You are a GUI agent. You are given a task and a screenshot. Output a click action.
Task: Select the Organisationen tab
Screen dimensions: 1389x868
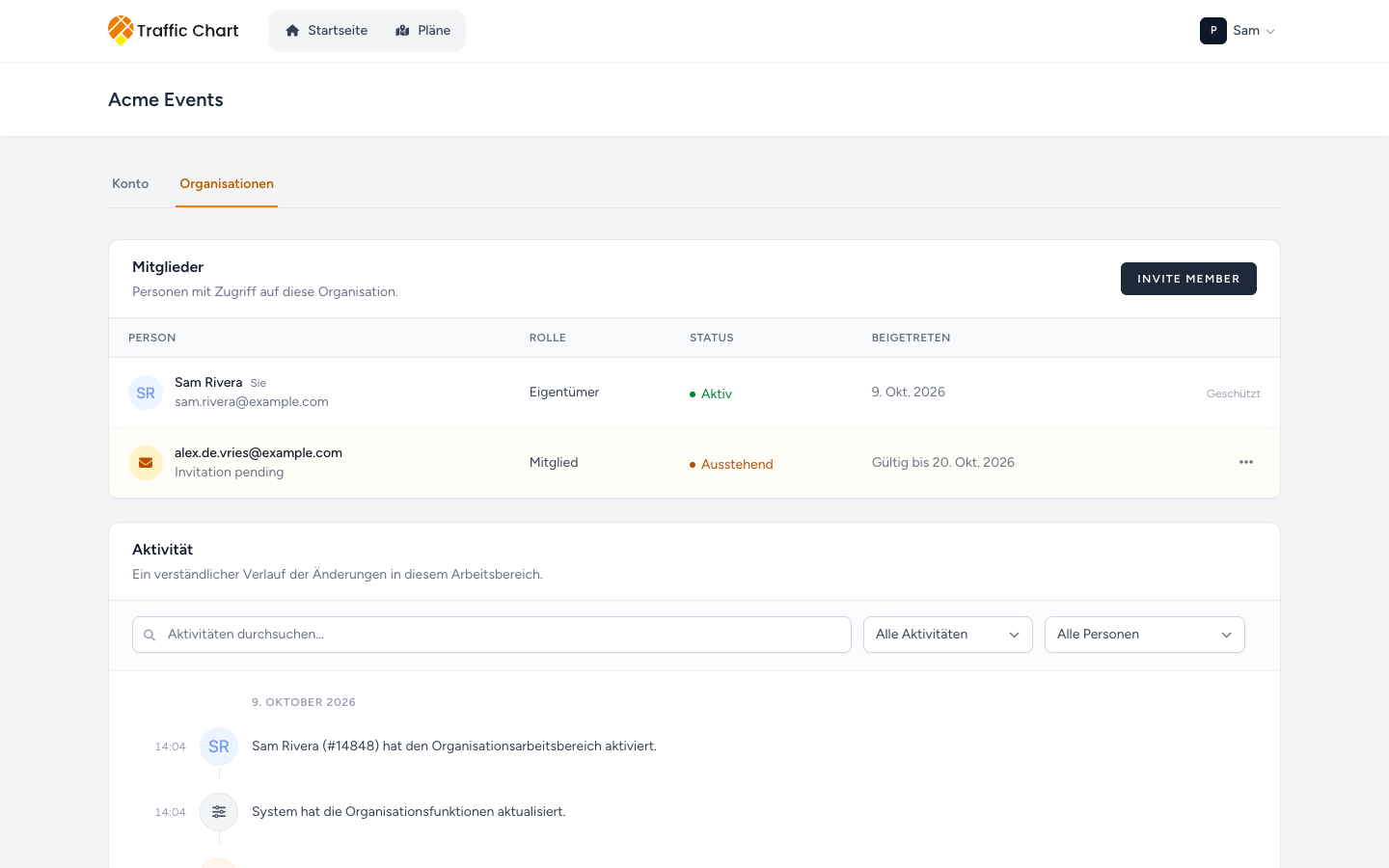(227, 183)
